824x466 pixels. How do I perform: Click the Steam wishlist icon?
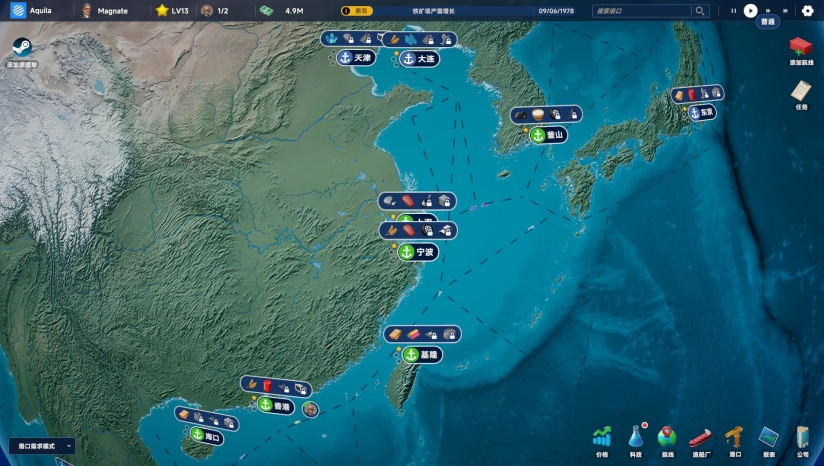[22, 49]
